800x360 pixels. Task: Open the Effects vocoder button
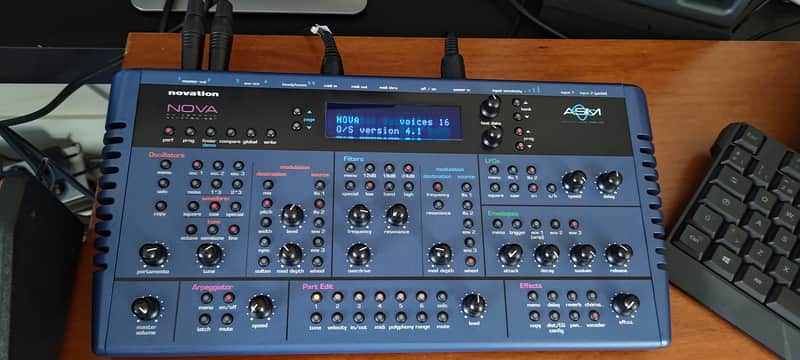[x=594, y=316]
